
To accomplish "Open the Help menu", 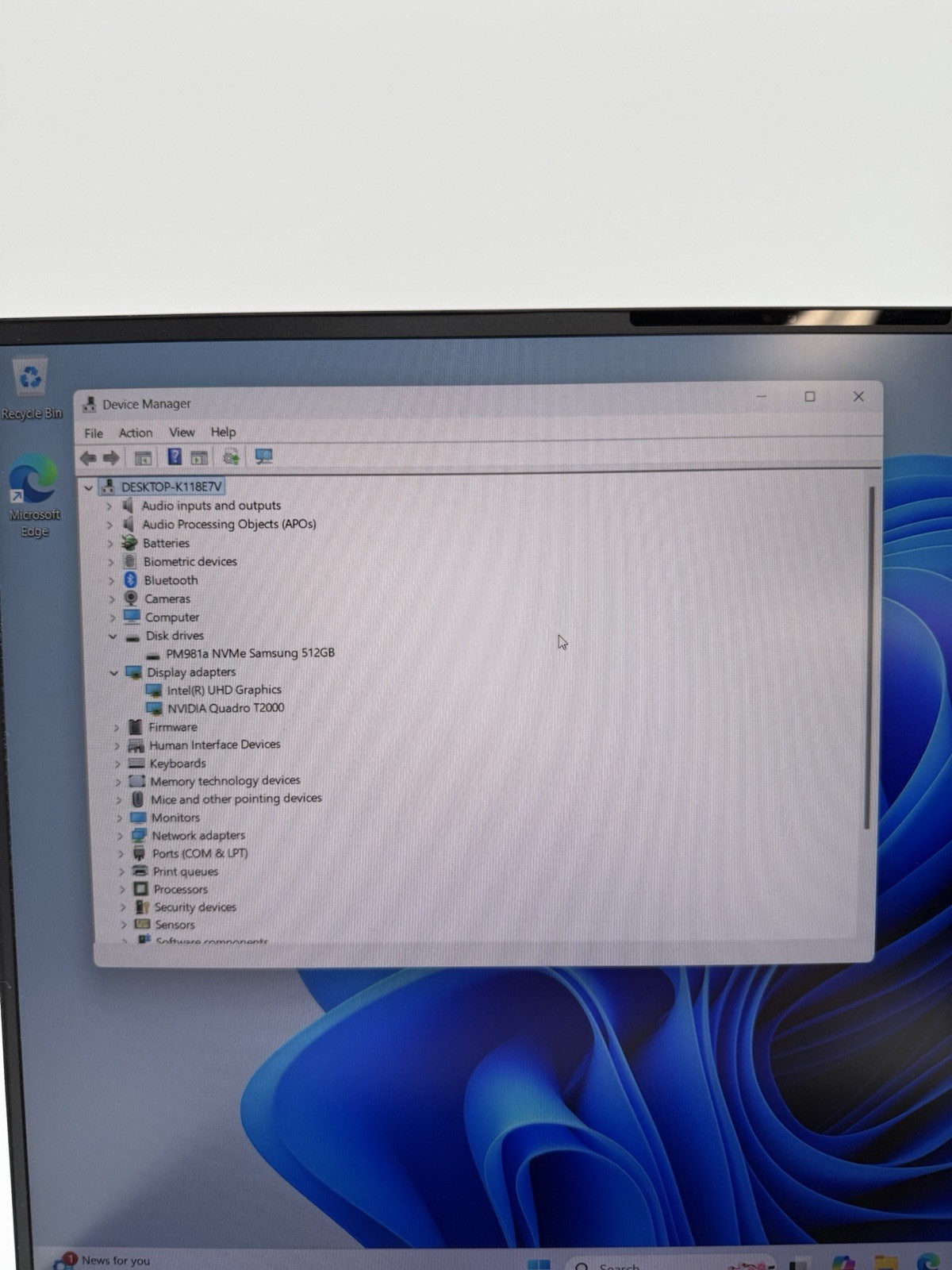I will (223, 432).
